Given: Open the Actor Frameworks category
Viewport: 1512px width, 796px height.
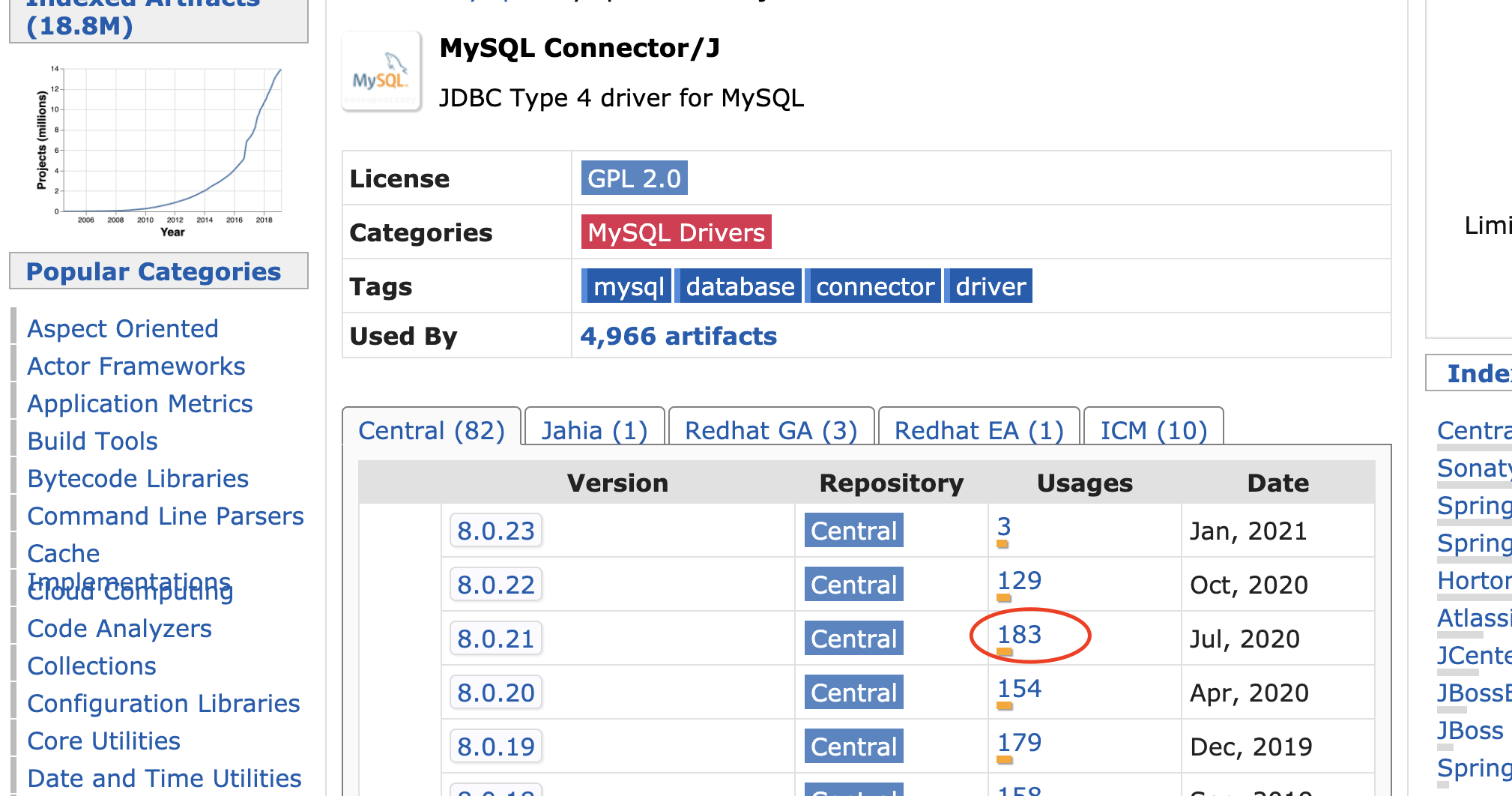Looking at the screenshot, I should [x=136, y=366].
